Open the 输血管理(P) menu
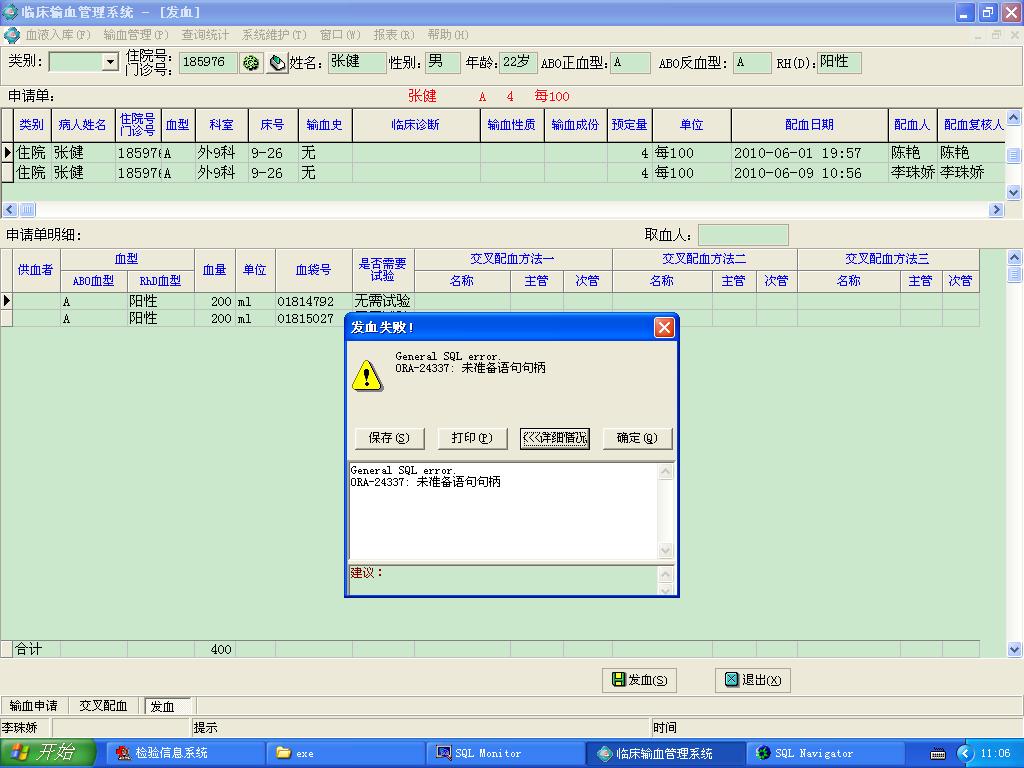This screenshot has height=768, width=1024. (x=135, y=35)
